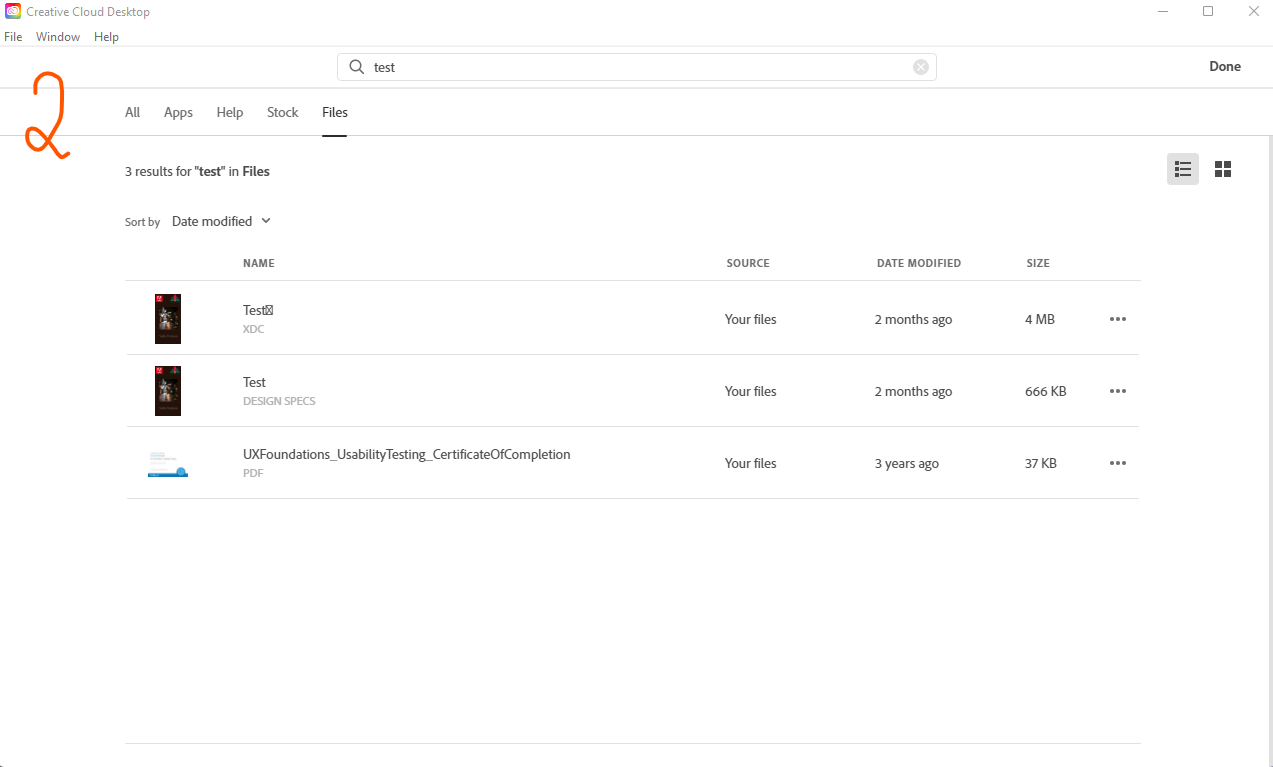Switch to the All tab
Image resolution: width=1273 pixels, height=767 pixels.
coord(132,112)
